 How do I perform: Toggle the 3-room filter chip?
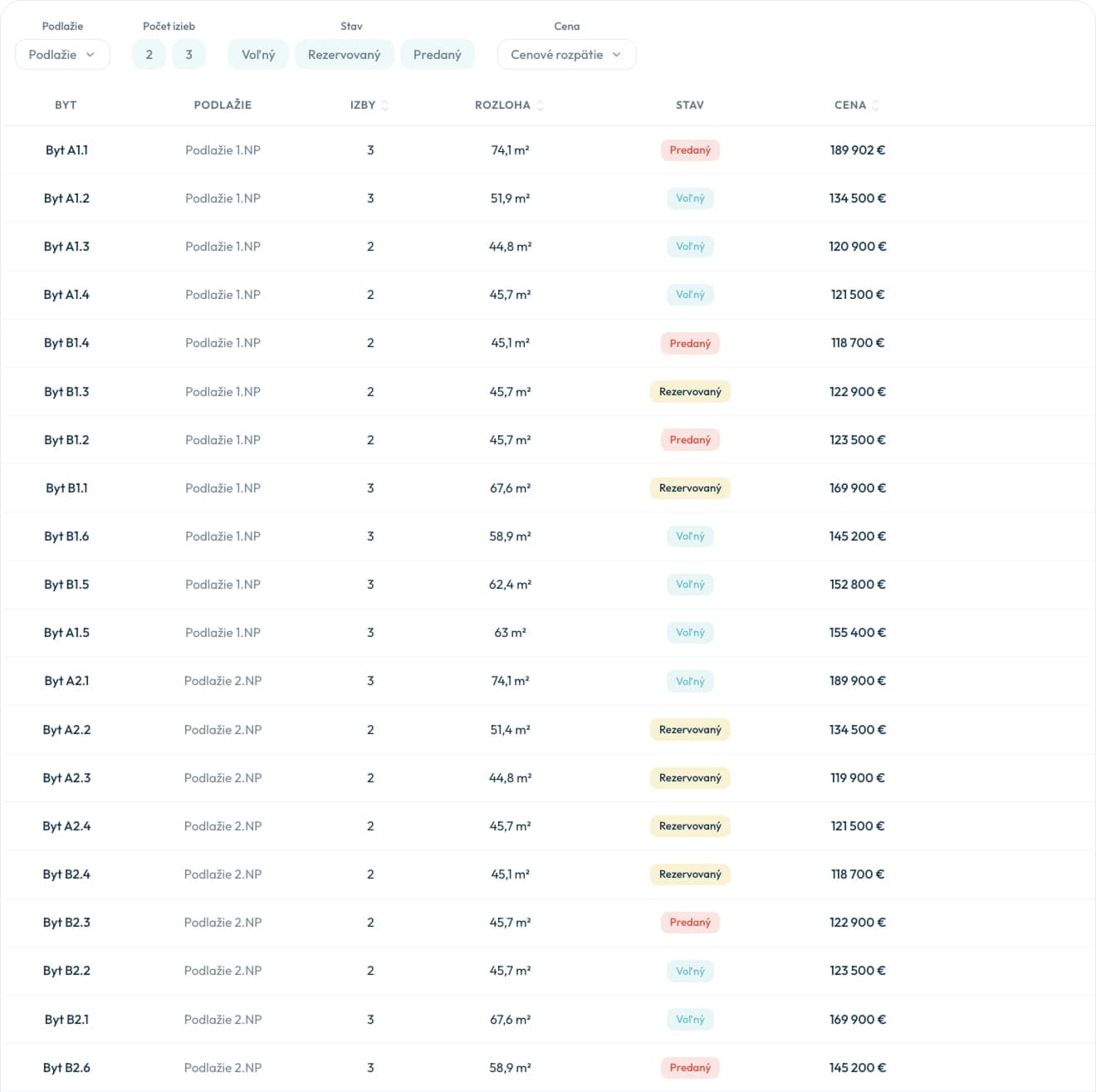[189, 55]
